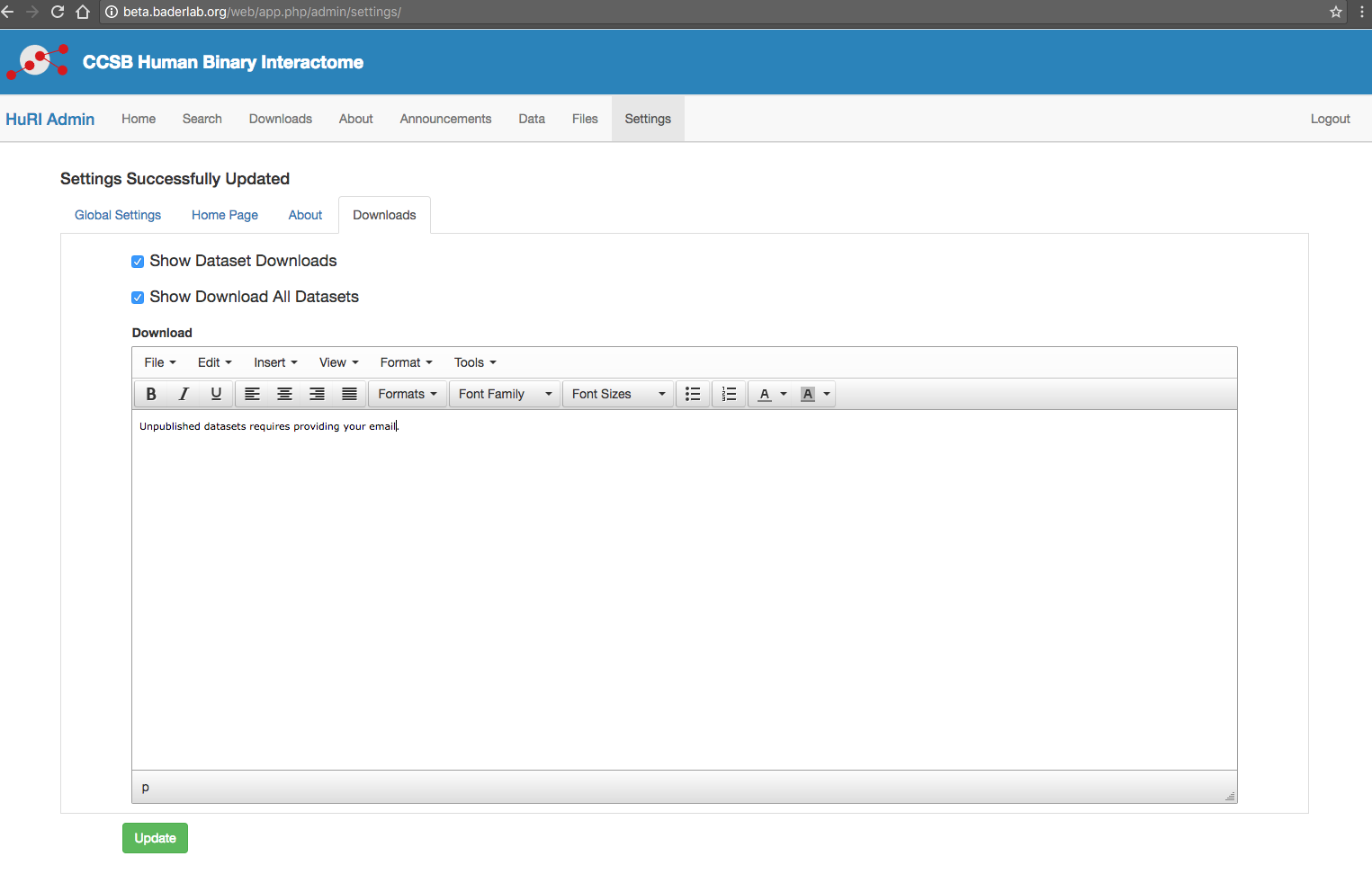Open the Formats dropdown
1372x874 pixels.
point(408,394)
